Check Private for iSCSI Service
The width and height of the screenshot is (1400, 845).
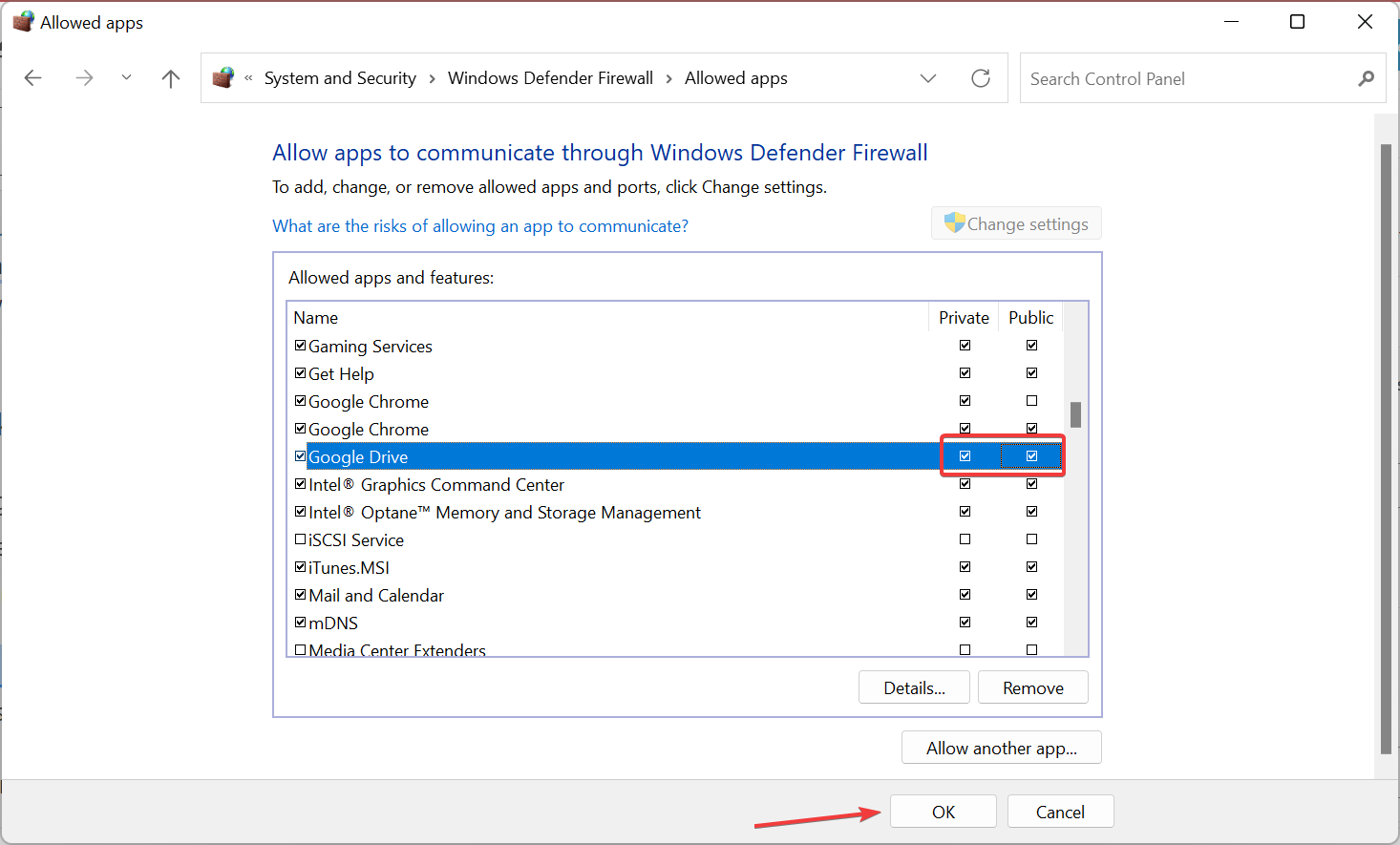point(965,539)
